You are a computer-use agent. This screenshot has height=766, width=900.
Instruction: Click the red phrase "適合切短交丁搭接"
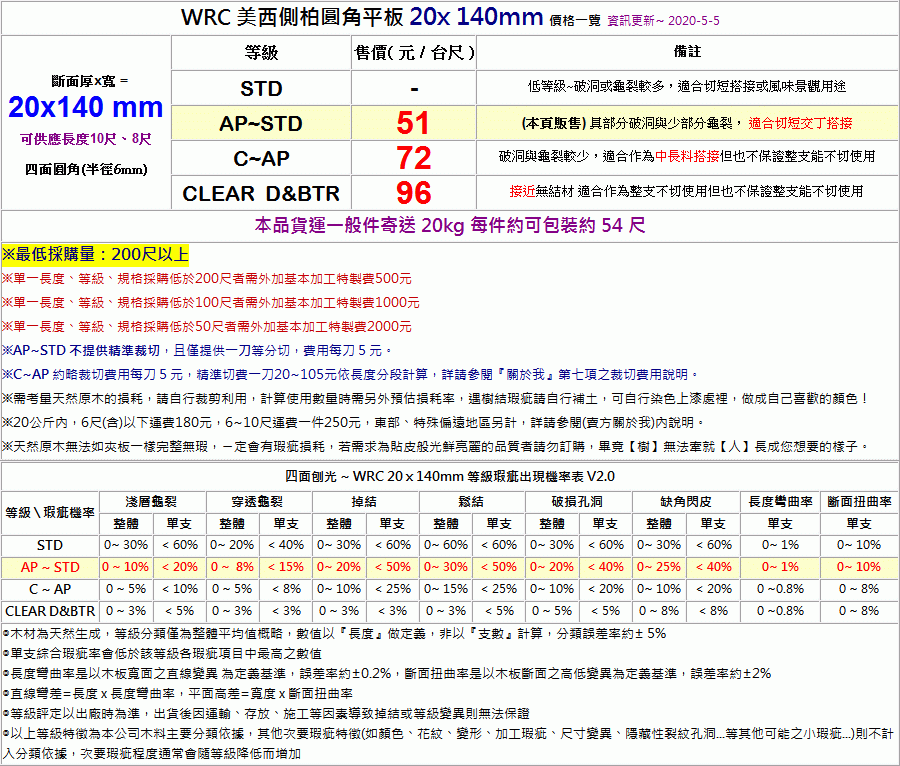pyautogui.click(x=800, y=123)
